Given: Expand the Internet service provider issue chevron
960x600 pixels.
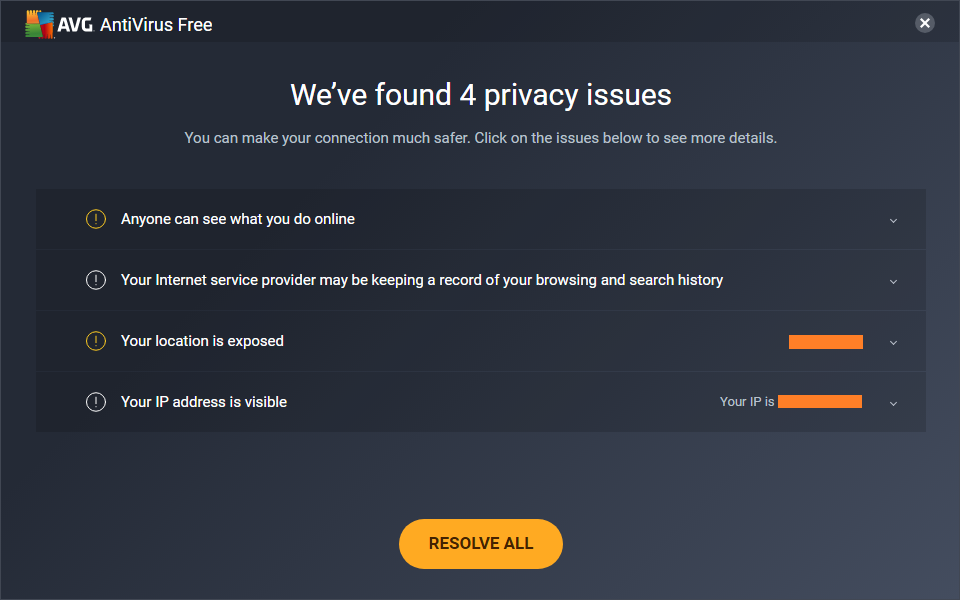Looking at the screenshot, I should coord(893,281).
